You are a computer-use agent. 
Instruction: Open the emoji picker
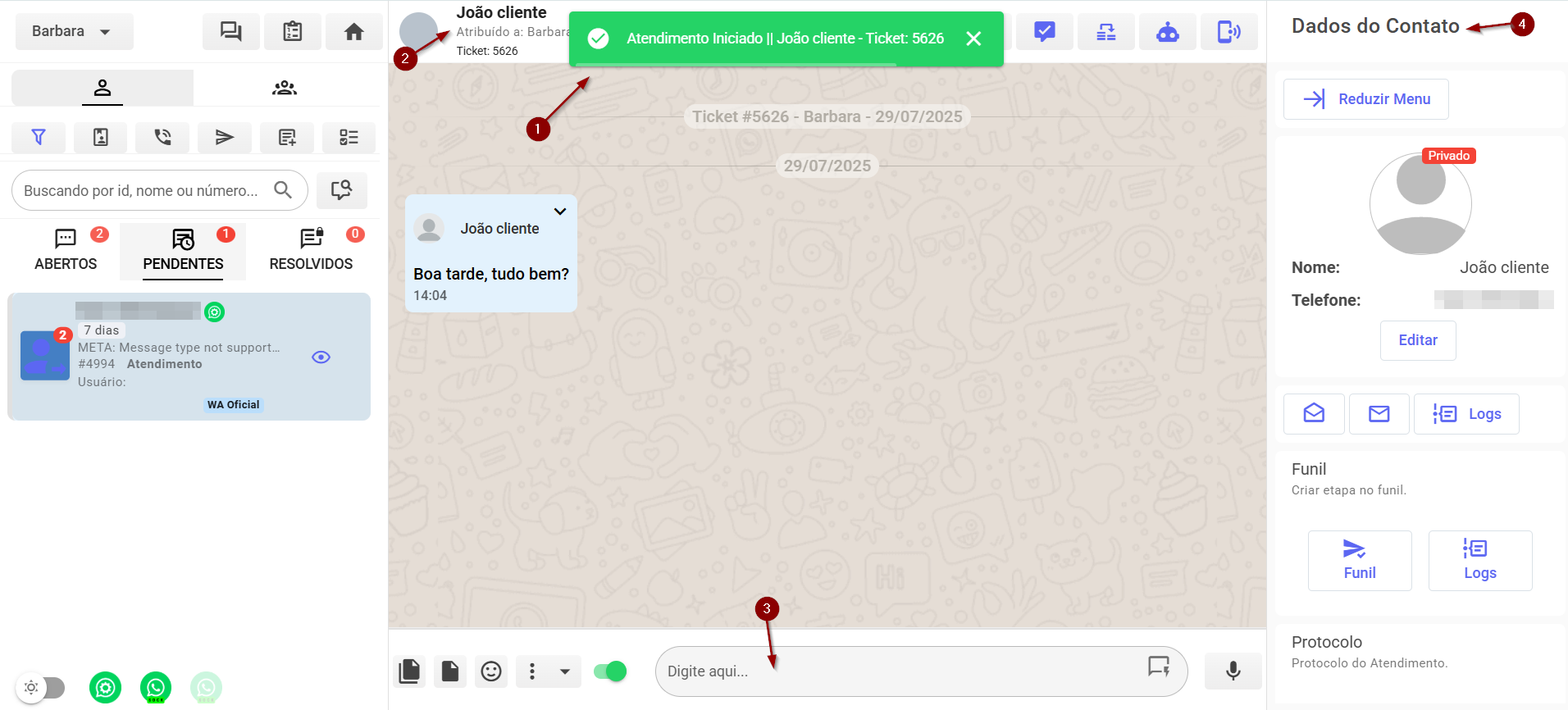pos(491,671)
